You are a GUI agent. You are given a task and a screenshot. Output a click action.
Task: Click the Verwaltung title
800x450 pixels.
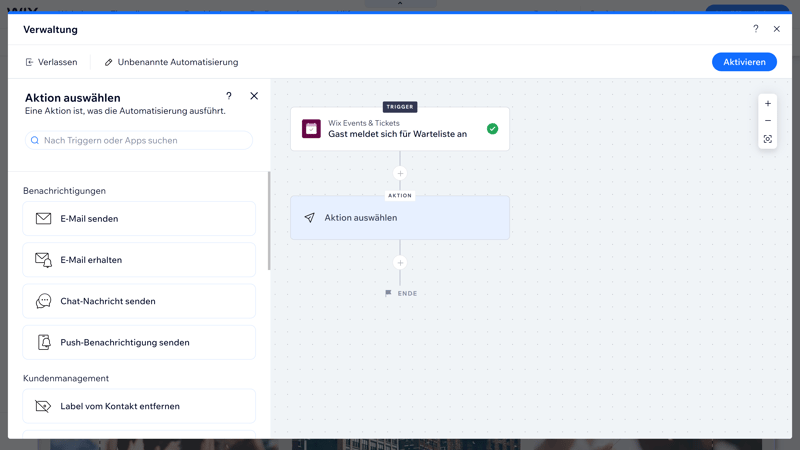click(x=51, y=30)
